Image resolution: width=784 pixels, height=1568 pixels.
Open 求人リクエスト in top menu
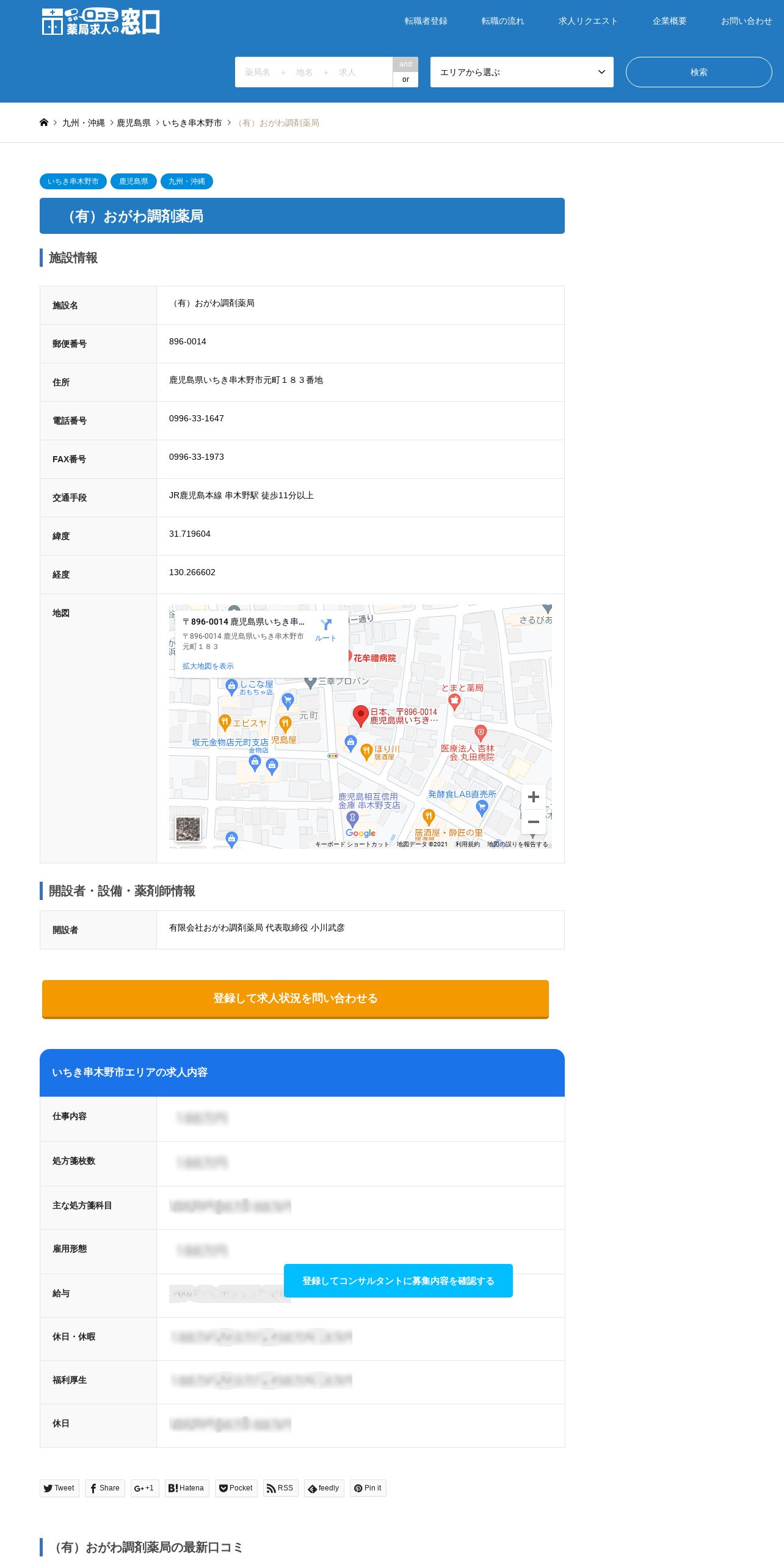588,21
